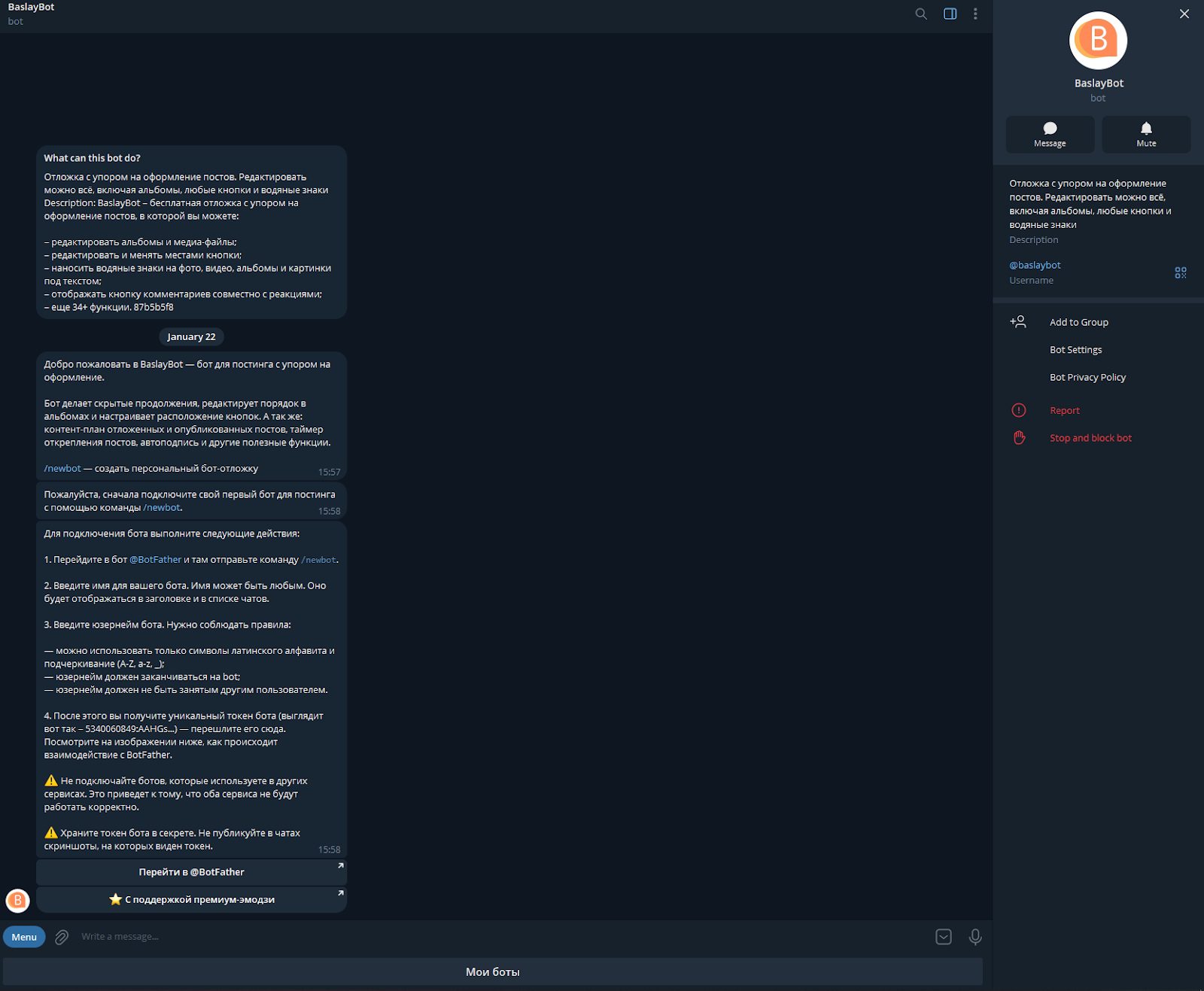
Task: Show the QR code for the bot username
Action: (1181, 272)
